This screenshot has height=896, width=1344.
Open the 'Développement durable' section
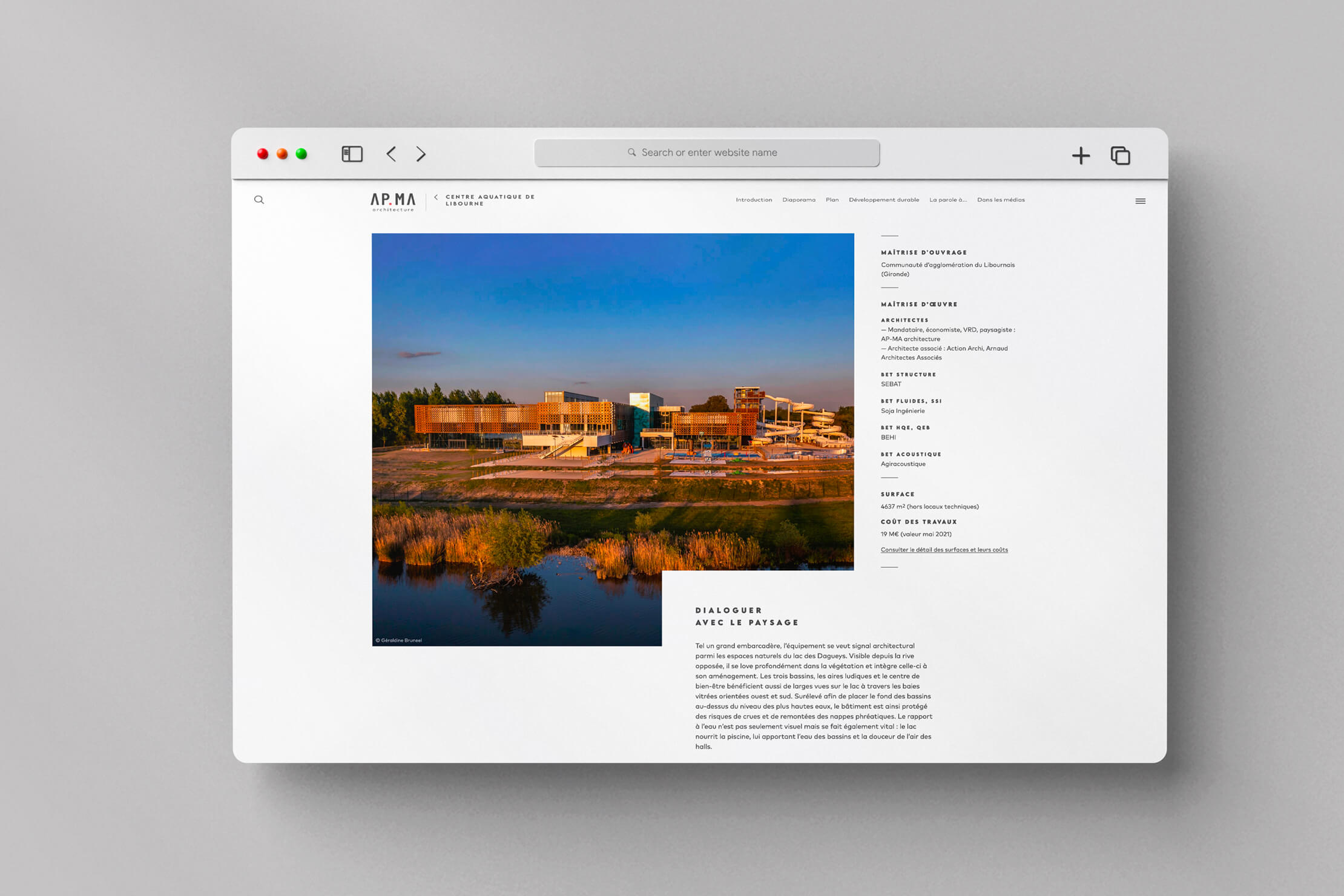[x=884, y=200]
